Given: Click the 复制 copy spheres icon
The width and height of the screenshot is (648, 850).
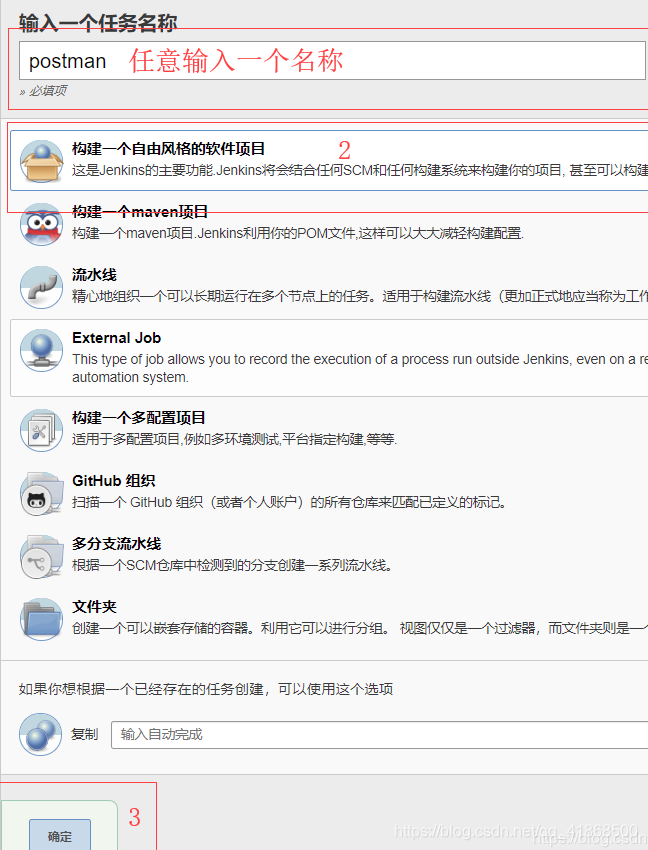Looking at the screenshot, I should (x=41, y=734).
